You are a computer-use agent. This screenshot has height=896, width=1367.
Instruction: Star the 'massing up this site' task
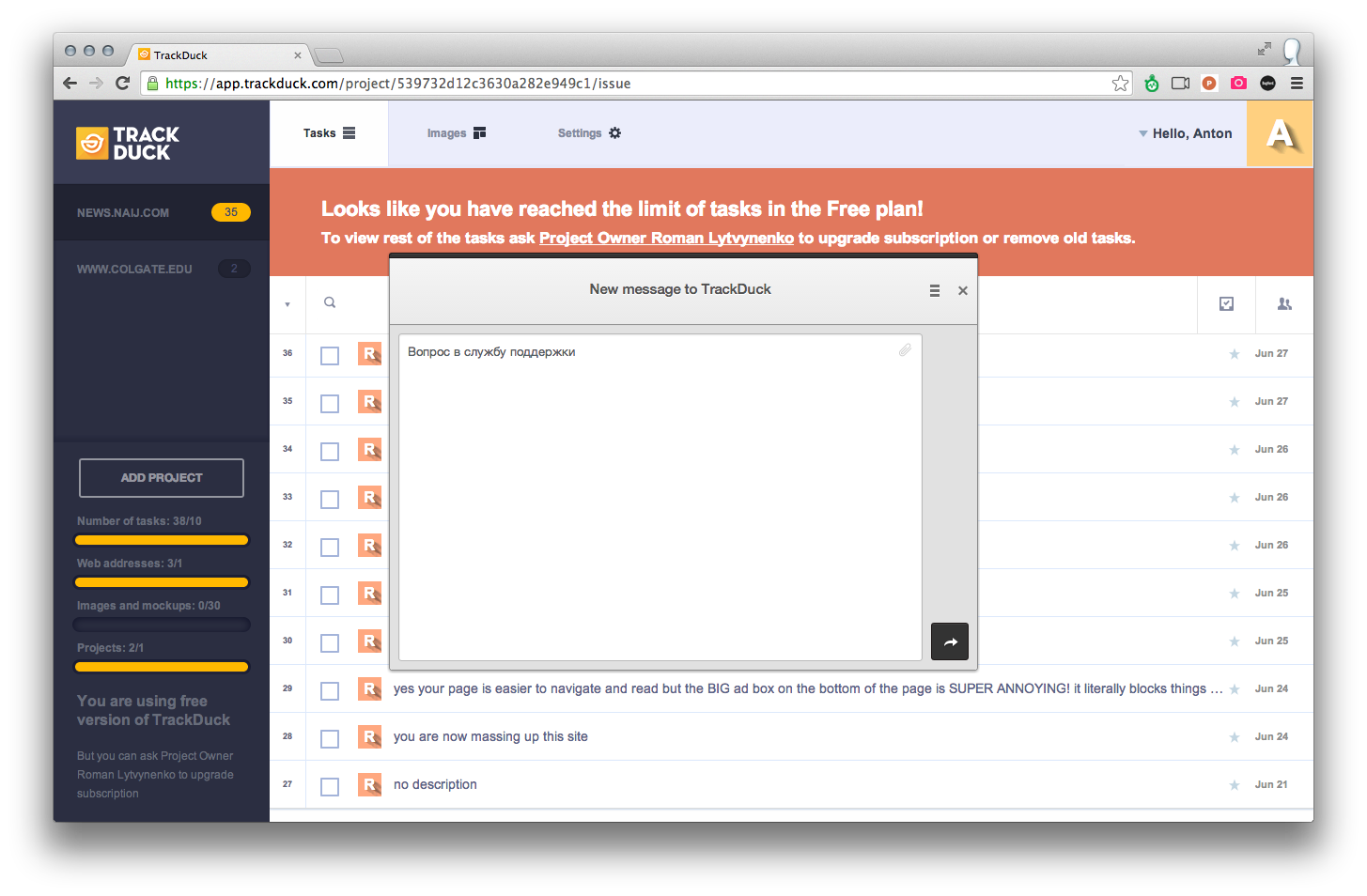(x=1235, y=737)
